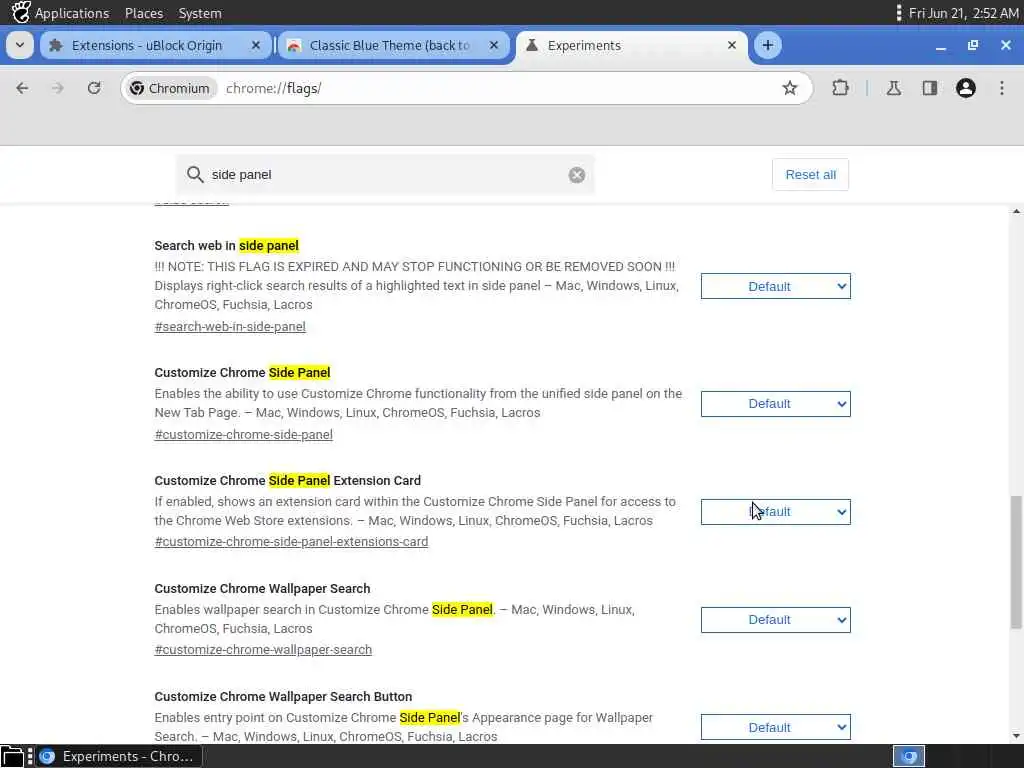Open Customize Chrome Wallpaper Search dropdown
Image resolution: width=1024 pixels, height=768 pixels.
click(x=775, y=620)
